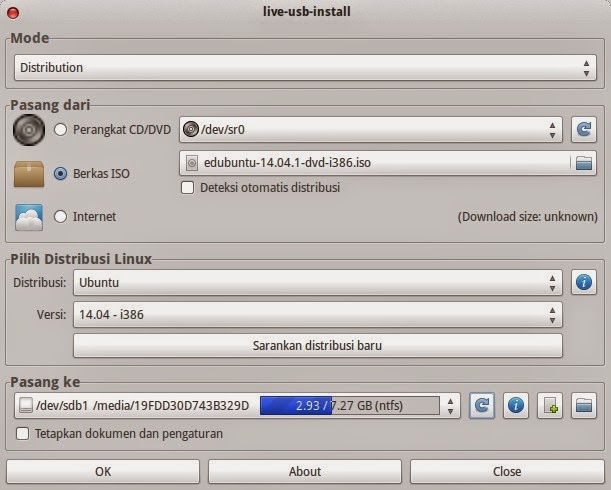611x490 pixels.
Task: Click the CD/DVD disc icon
Action: click(29, 130)
